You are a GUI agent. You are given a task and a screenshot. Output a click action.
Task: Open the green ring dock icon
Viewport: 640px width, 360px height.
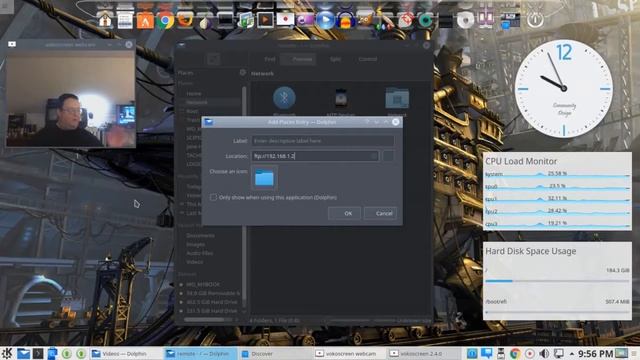pyautogui.click(x=425, y=20)
